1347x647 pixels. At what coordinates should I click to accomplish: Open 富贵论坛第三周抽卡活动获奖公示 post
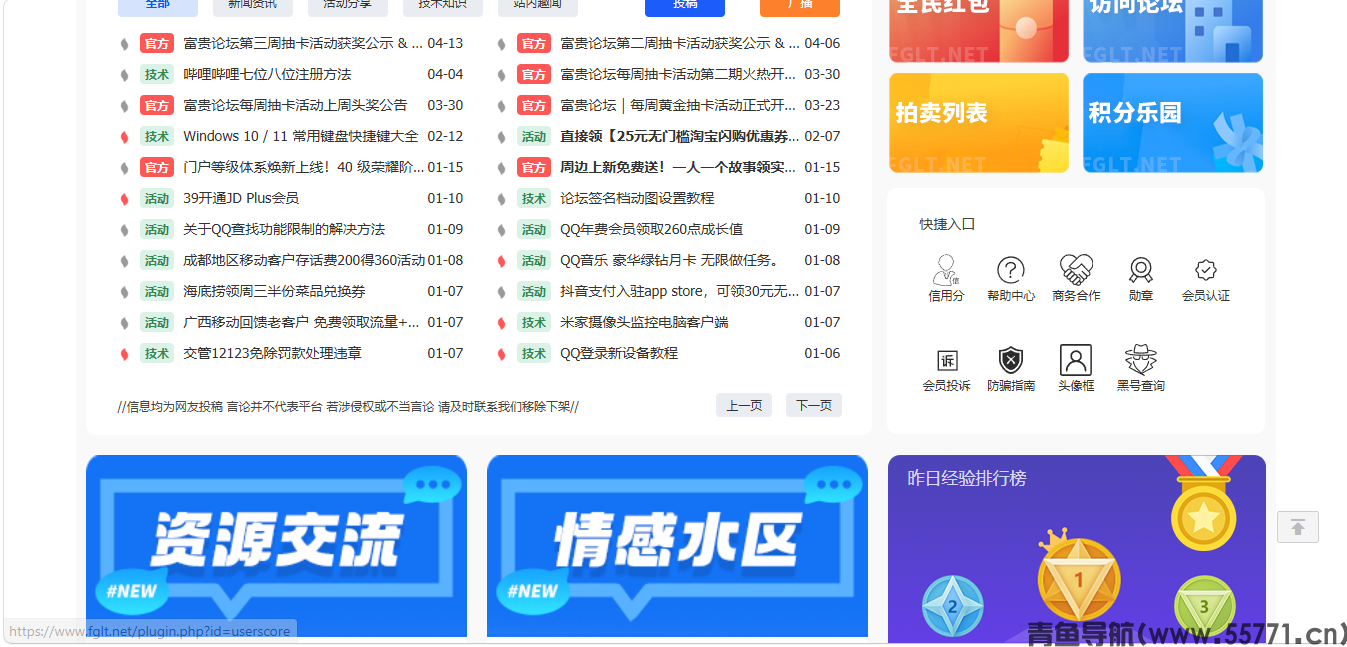pyautogui.click(x=303, y=43)
